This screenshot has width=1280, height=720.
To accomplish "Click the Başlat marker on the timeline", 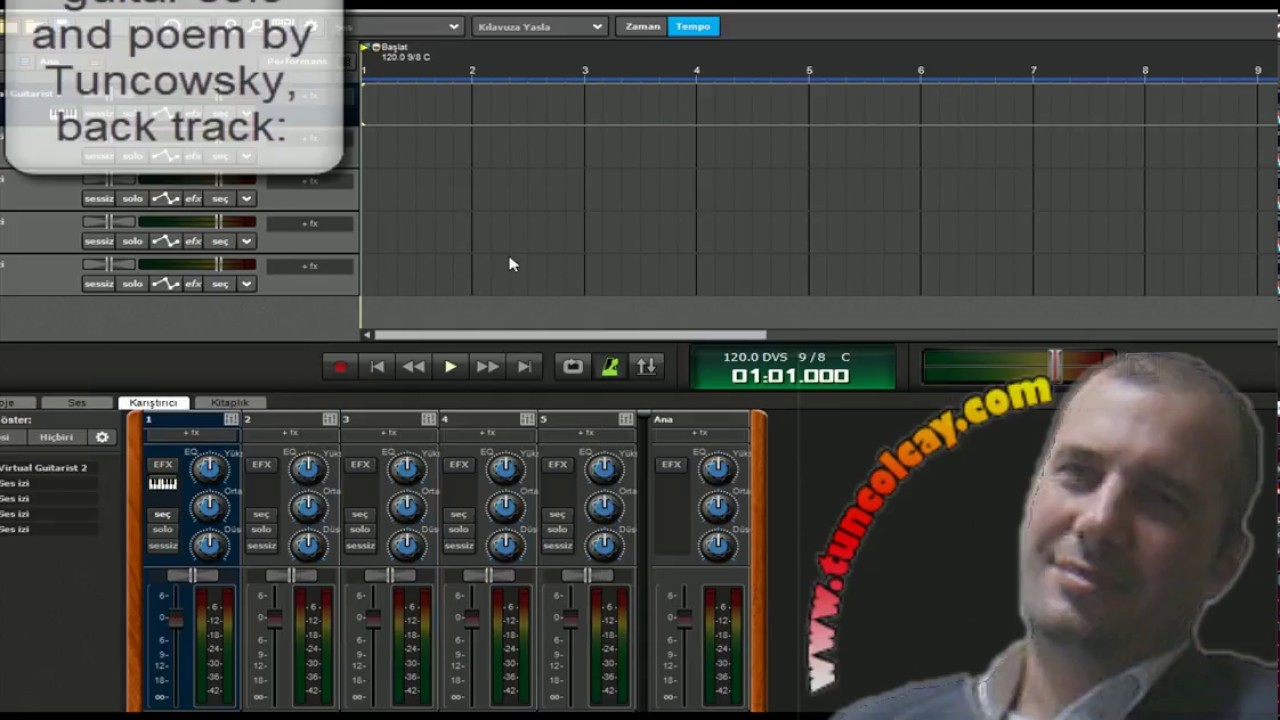I will coord(390,47).
